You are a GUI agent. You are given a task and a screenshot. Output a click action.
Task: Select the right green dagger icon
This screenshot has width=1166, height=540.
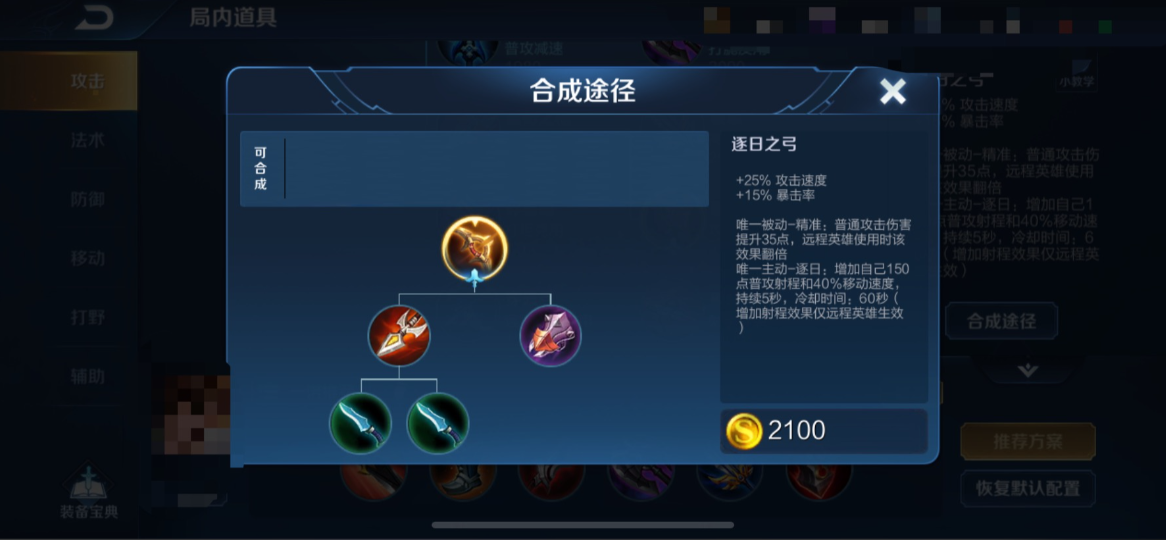pyautogui.click(x=438, y=423)
